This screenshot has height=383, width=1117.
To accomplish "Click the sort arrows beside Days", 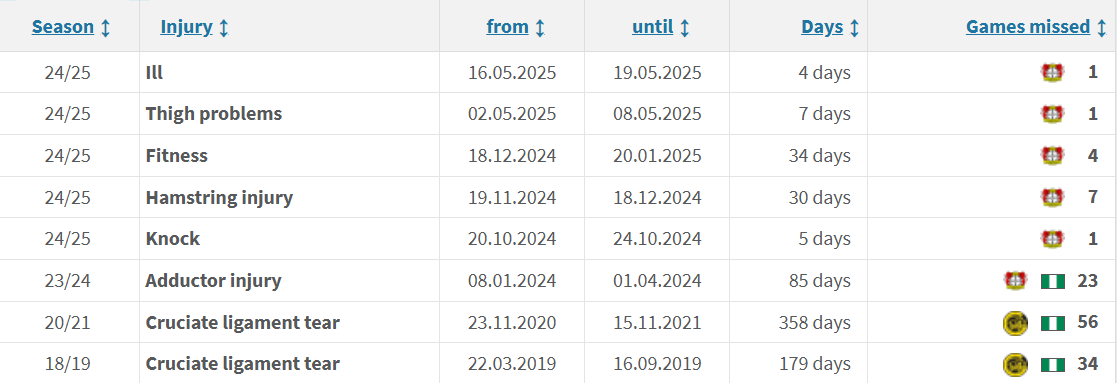I will coord(854,28).
